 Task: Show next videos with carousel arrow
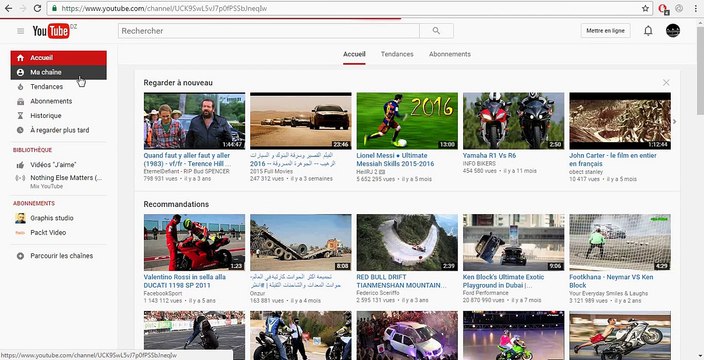[x=674, y=121]
